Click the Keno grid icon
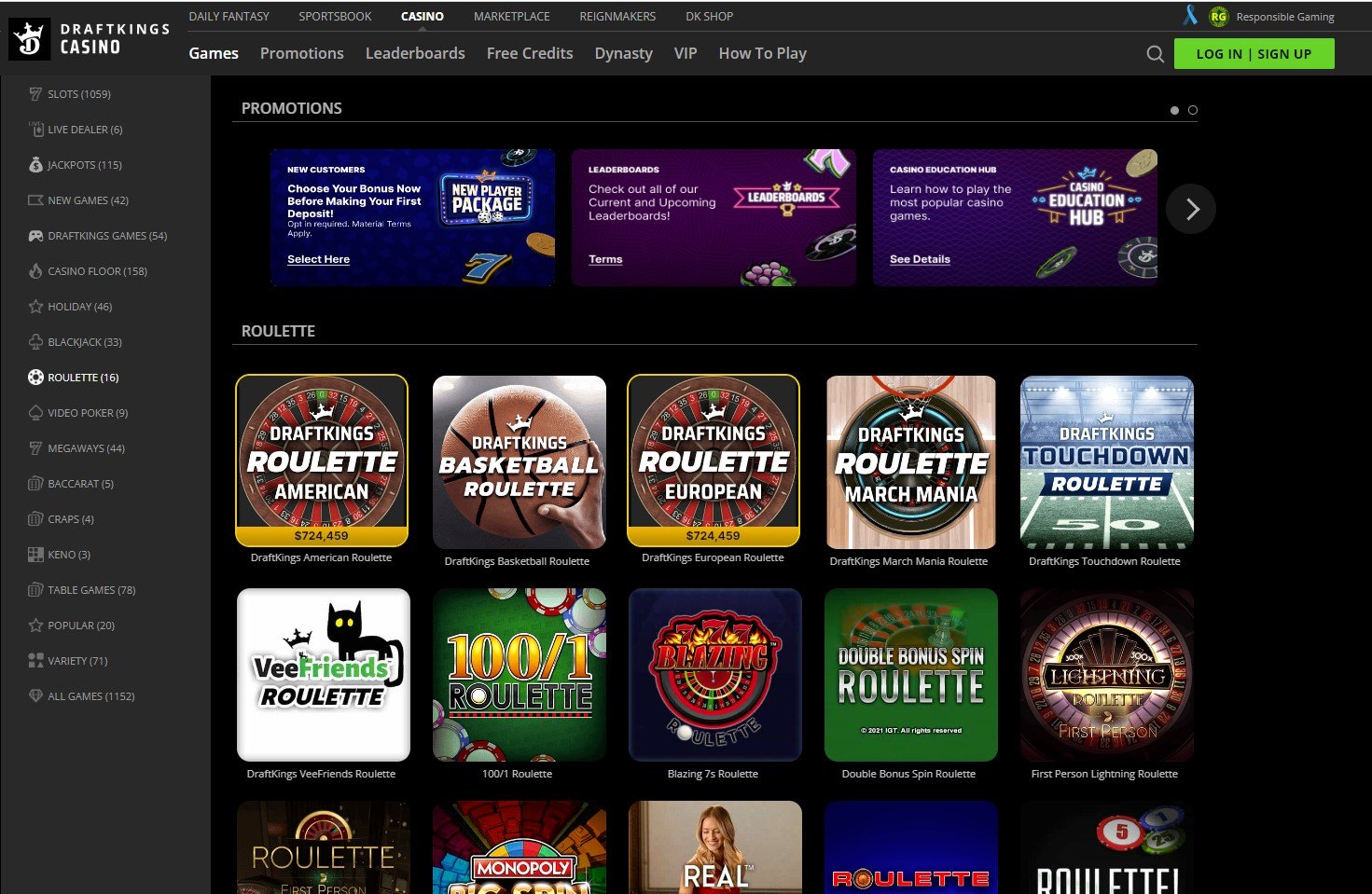 [35, 555]
